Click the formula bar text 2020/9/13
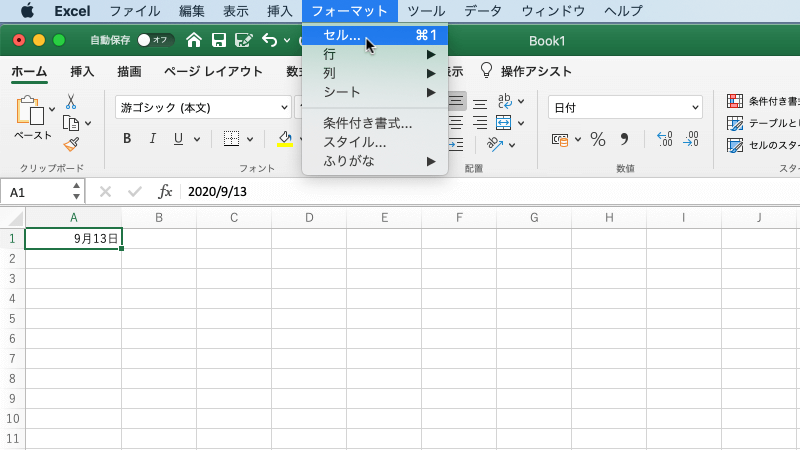 coord(217,192)
